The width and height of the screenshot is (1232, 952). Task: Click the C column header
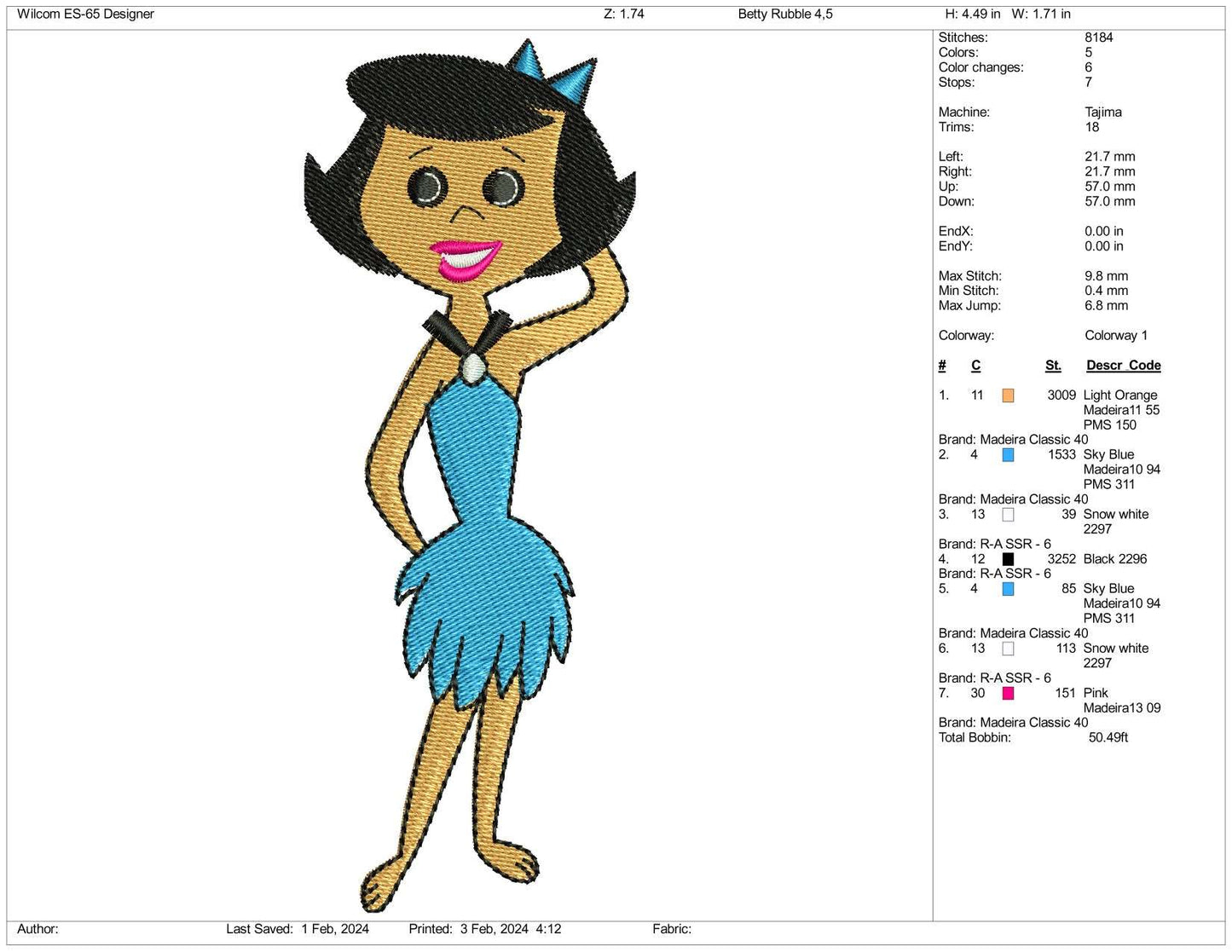click(x=975, y=365)
